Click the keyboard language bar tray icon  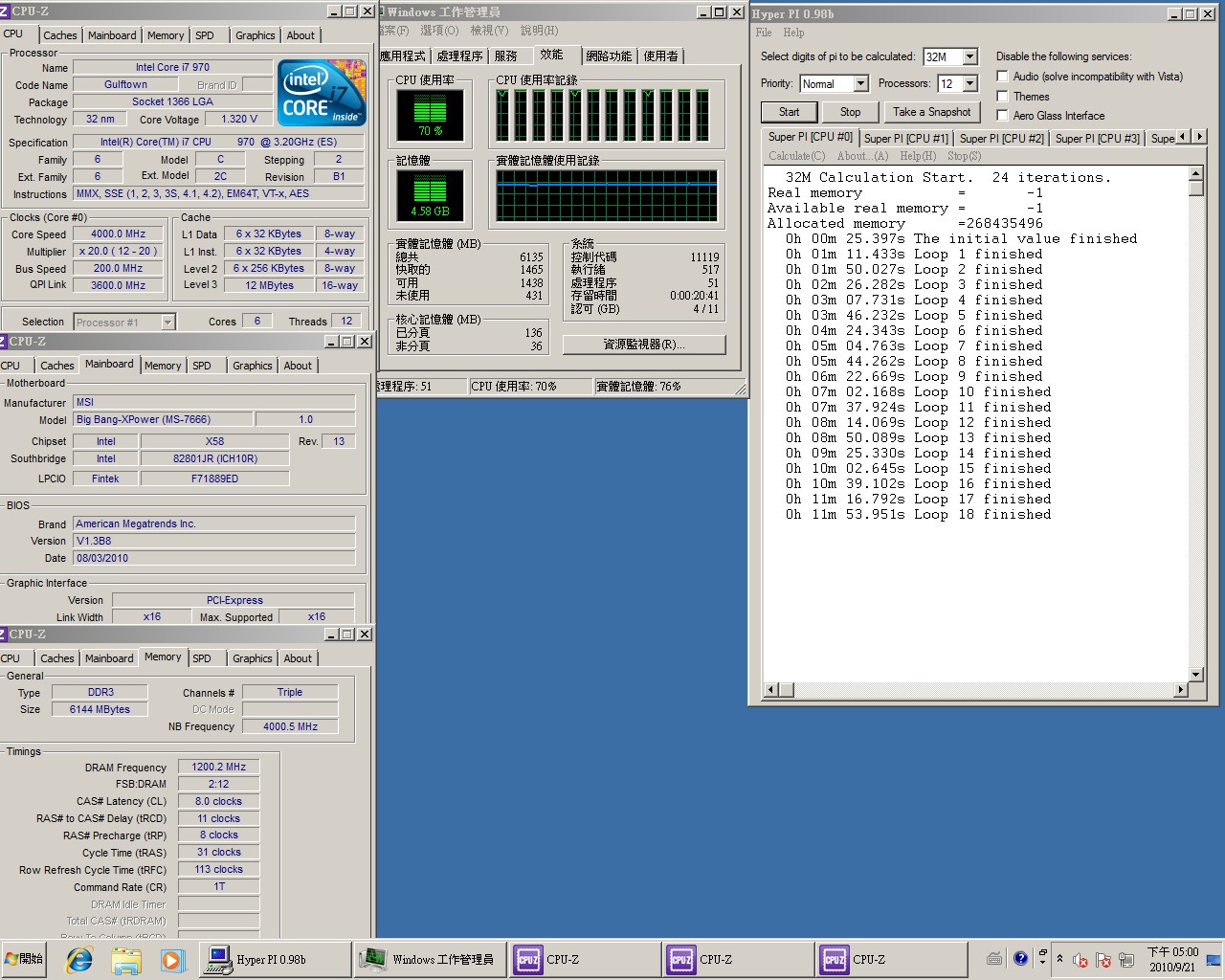point(994,958)
